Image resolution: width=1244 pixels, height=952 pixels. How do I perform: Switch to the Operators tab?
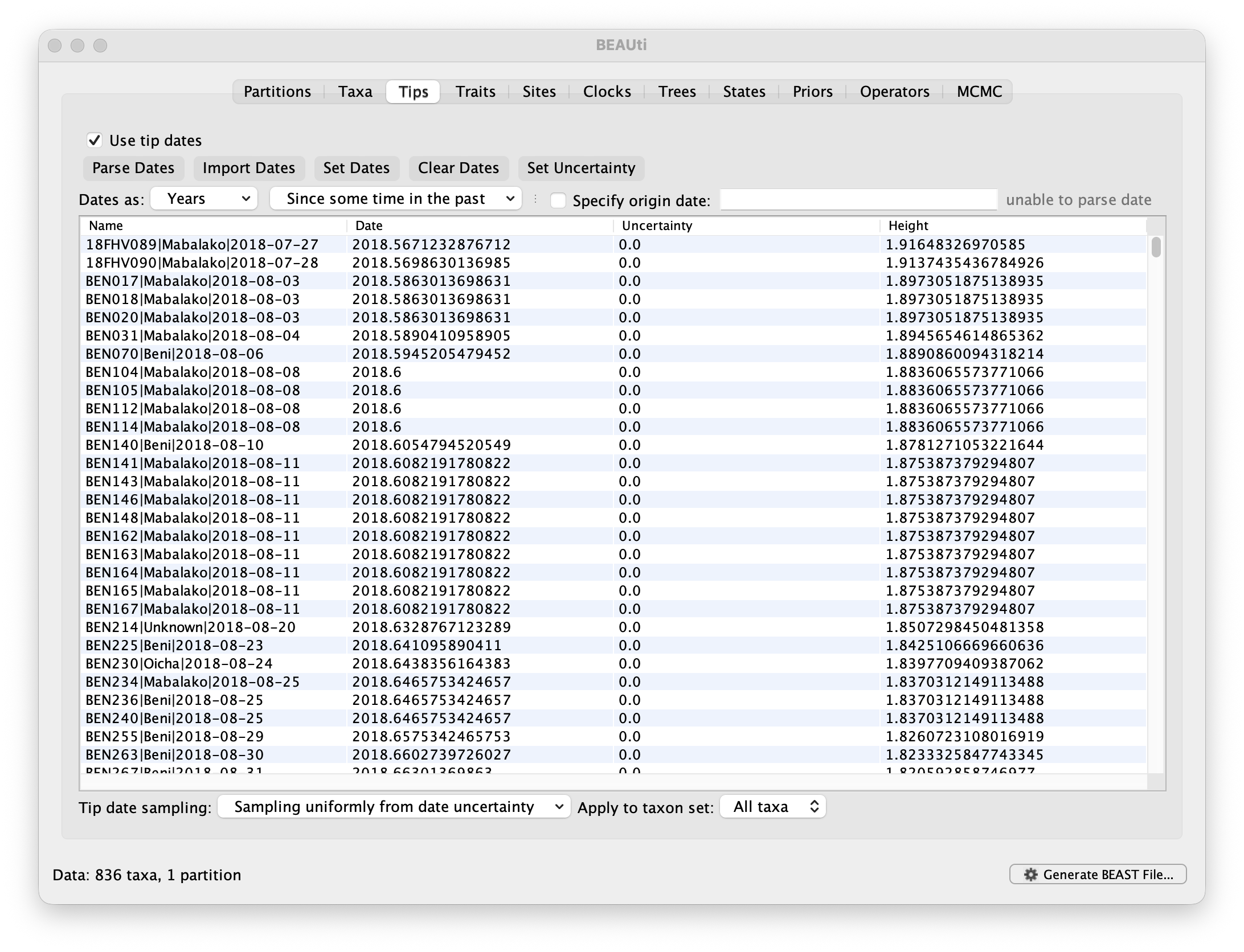pyautogui.click(x=895, y=92)
